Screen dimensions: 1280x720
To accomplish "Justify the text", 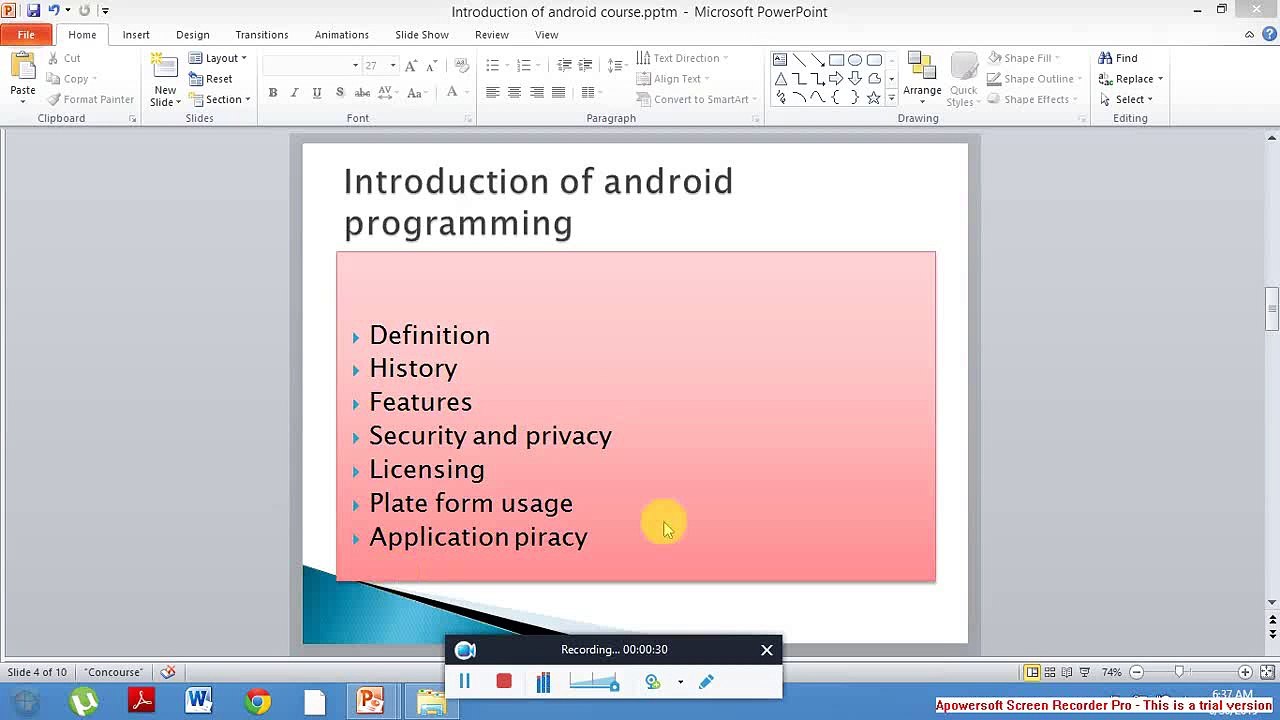I will pos(559,93).
